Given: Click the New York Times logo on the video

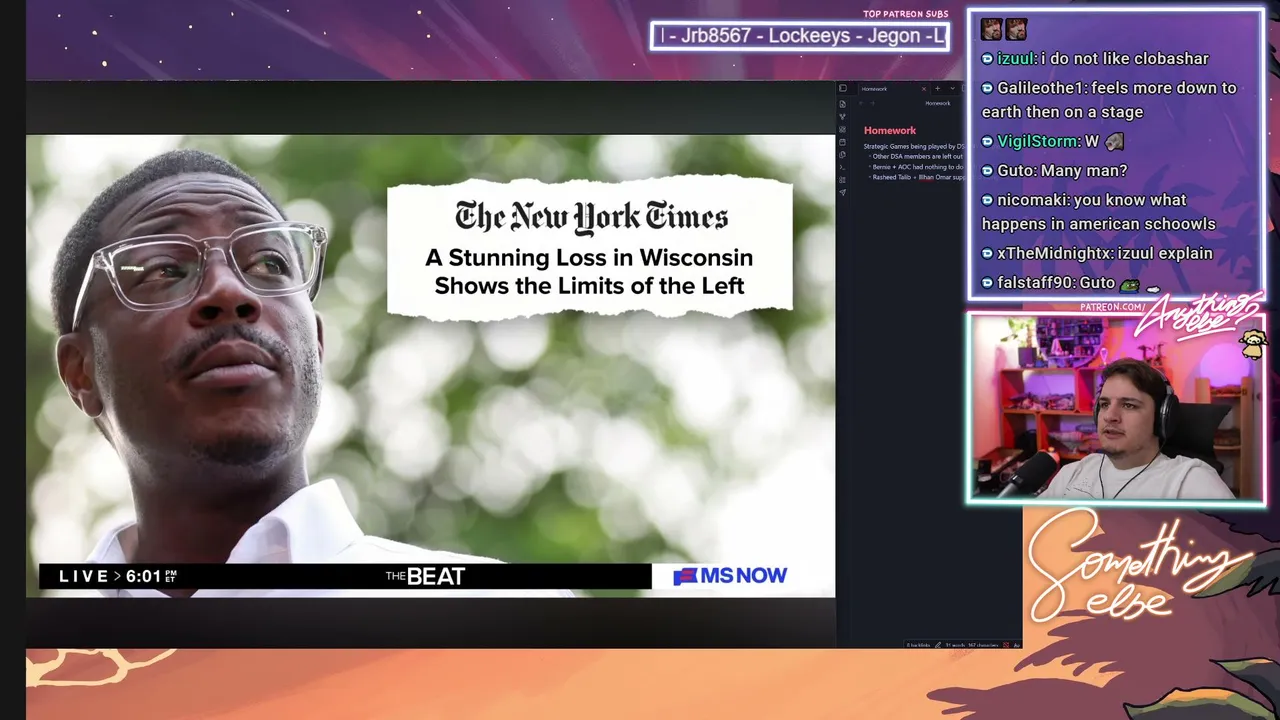Looking at the screenshot, I should [591, 217].
